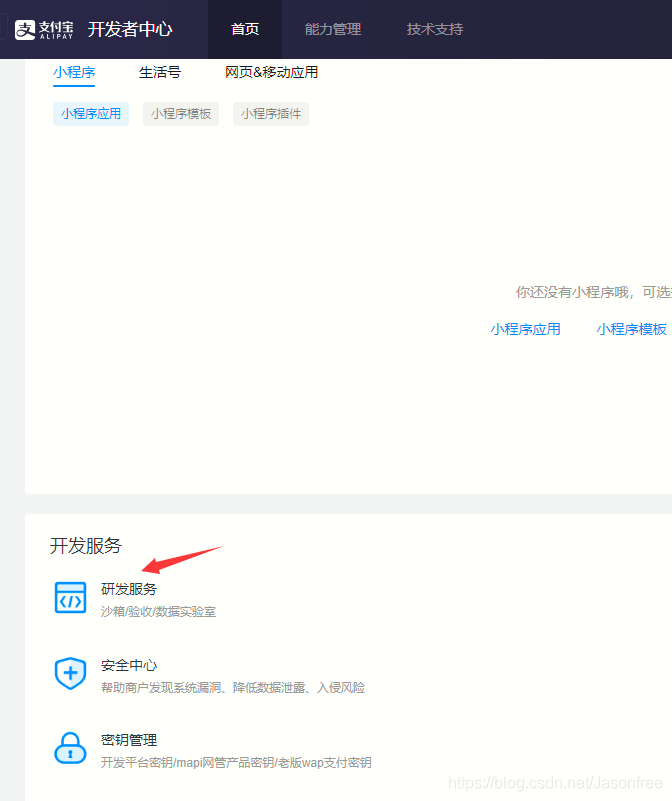Switch to the 小程序 tab
This screenshot has height=801, width=672.
pyautogui.click(x=74, y=73)
